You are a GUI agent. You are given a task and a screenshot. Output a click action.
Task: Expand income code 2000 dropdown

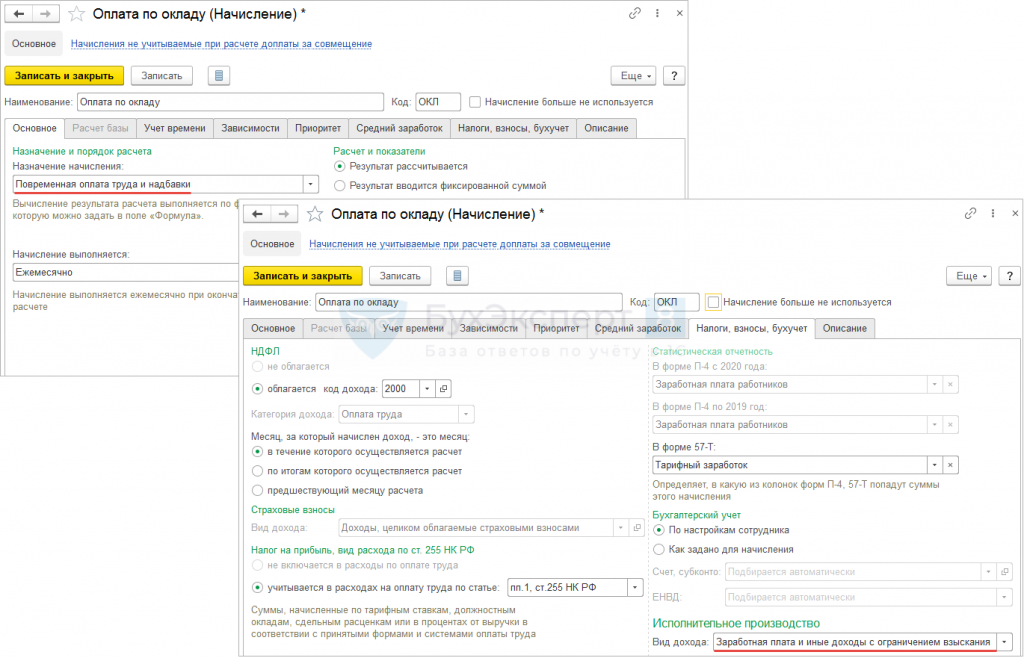[x=427, y=388]
